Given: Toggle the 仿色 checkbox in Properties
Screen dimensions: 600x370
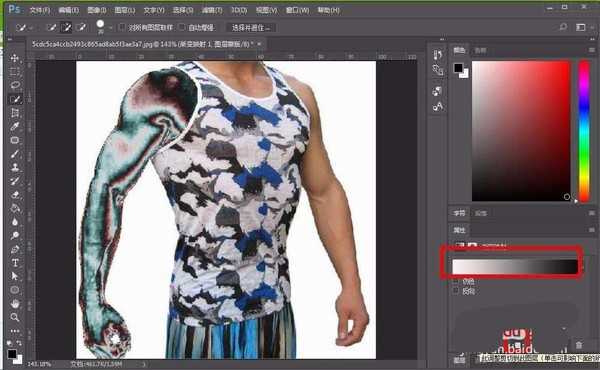Looking at the screenshot, I should (x=455, y=281).
